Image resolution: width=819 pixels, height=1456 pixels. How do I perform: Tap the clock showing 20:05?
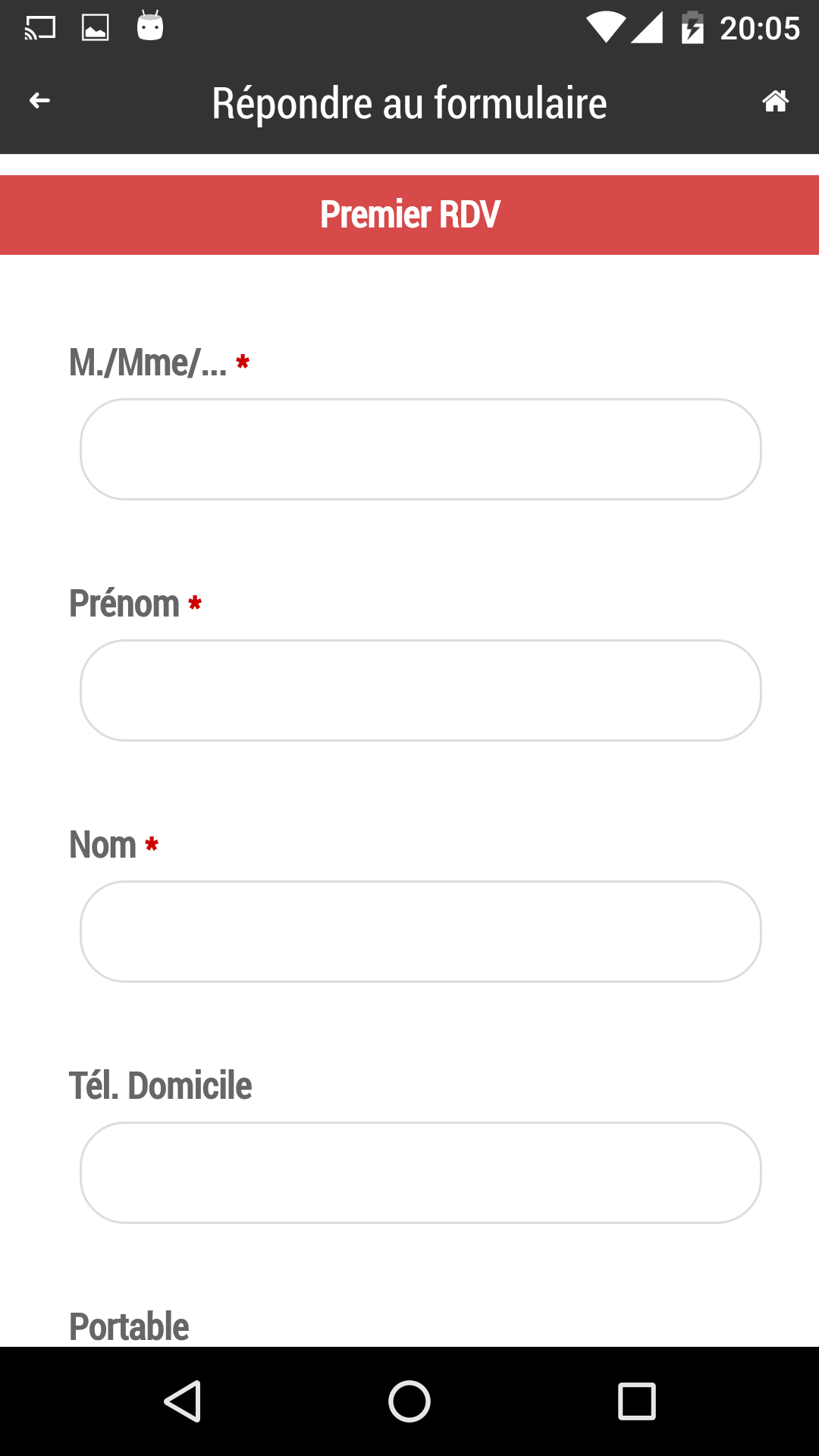click(759, 29)
